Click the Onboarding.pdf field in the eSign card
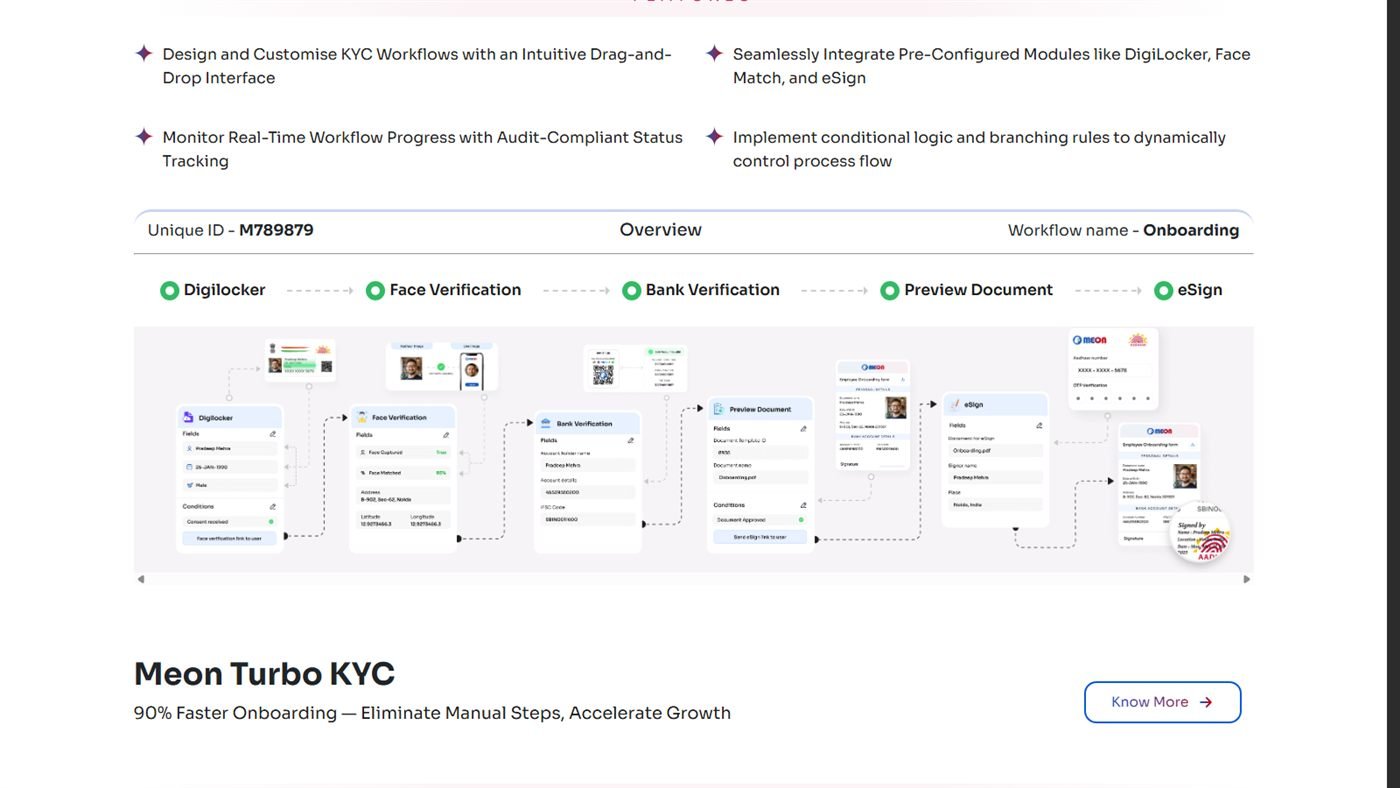 (995, 451)
